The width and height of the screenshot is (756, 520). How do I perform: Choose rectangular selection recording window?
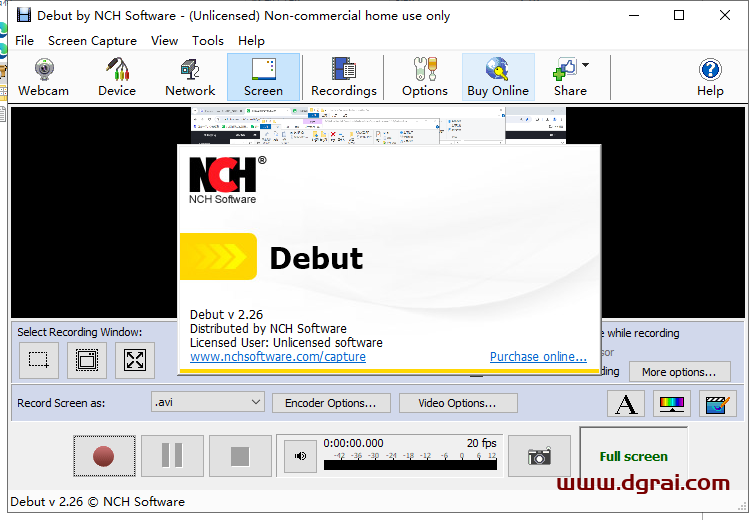coord(39,360)
